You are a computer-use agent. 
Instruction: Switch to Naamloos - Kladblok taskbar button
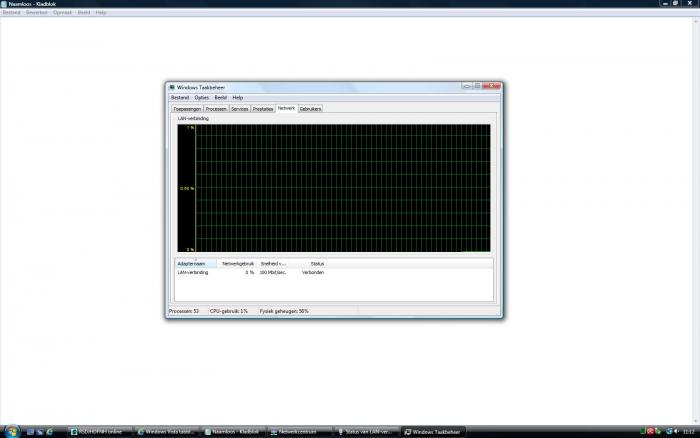[233, 432]
